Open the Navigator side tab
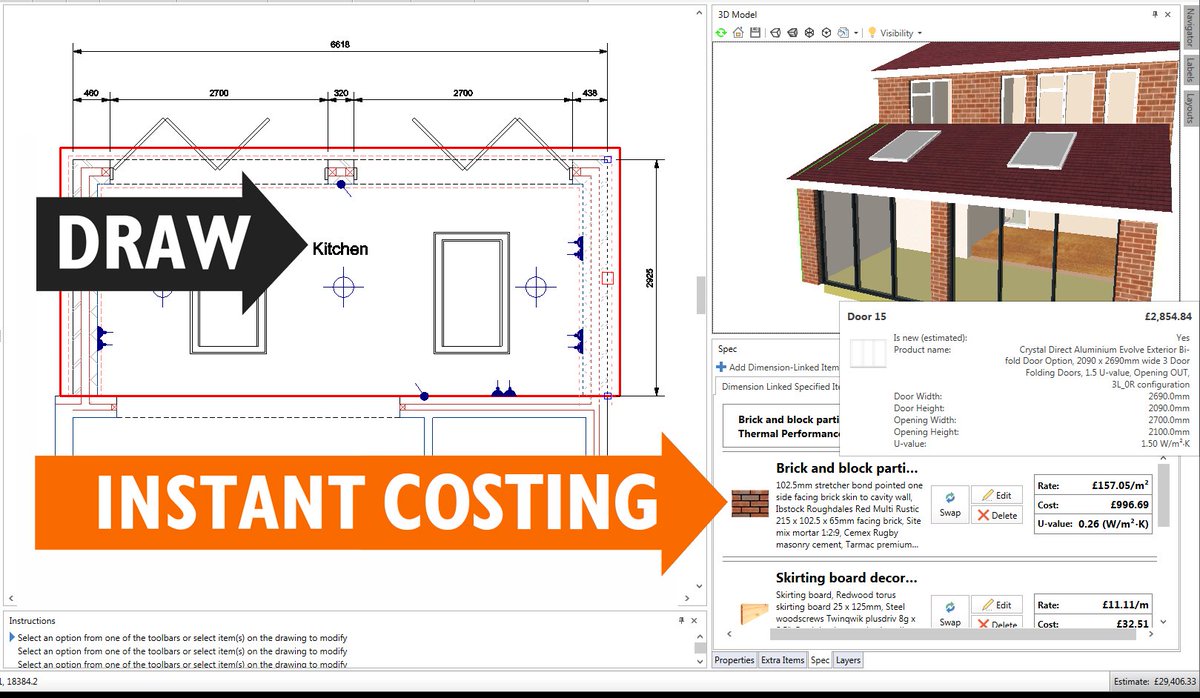This screenshot has width=1200, height=698. [1190, 26]
